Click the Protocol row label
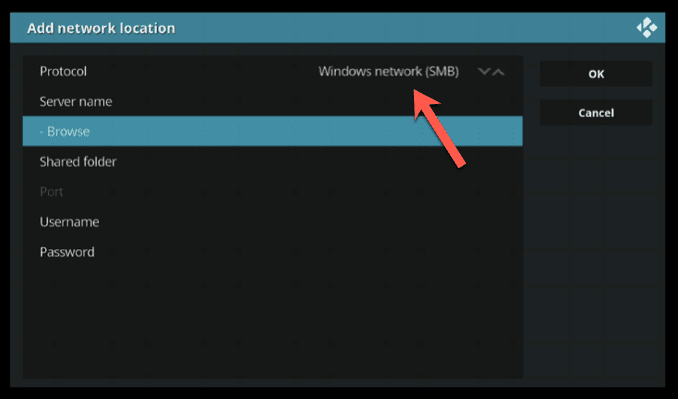Viewport: 678px width, 399px height. (x=63, y=71)
